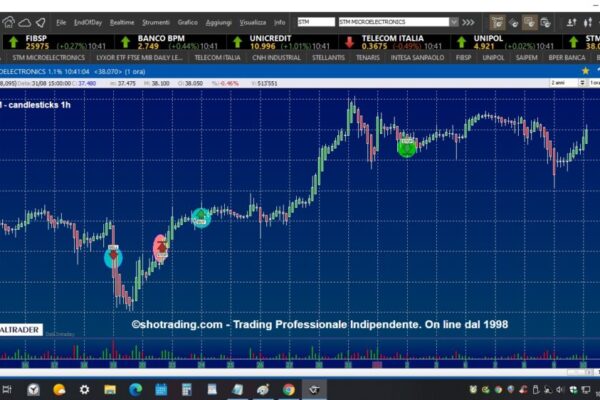Open File Explorer from the taskbar

coord(110,390)
